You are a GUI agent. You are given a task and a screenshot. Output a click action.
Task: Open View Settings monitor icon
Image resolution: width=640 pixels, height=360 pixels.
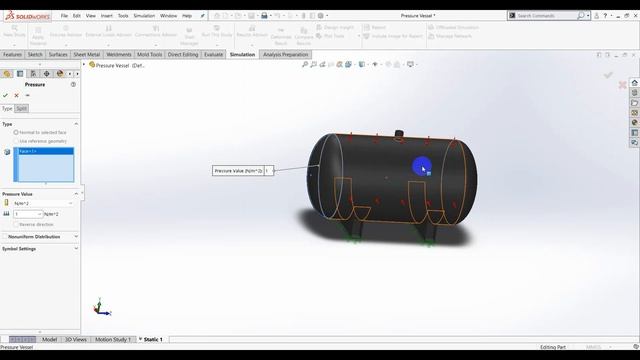[x=411, y=64]
